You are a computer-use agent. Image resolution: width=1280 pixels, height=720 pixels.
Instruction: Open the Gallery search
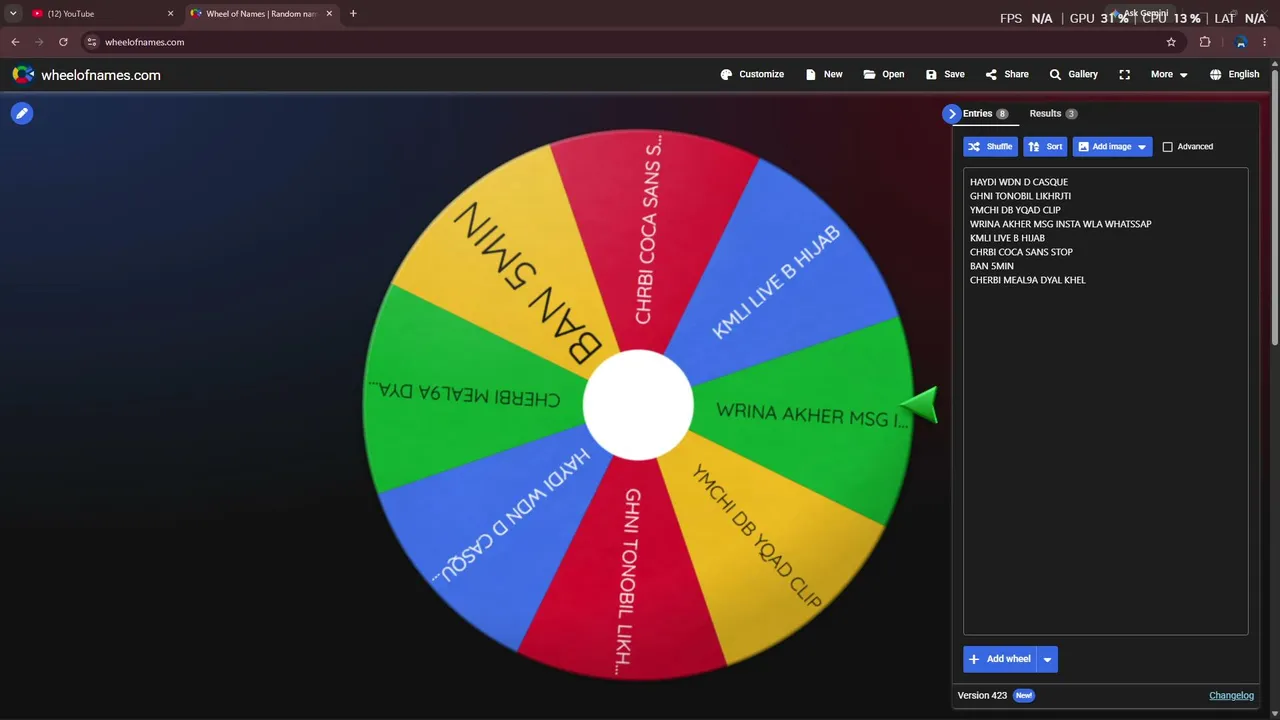(1073, 74)
